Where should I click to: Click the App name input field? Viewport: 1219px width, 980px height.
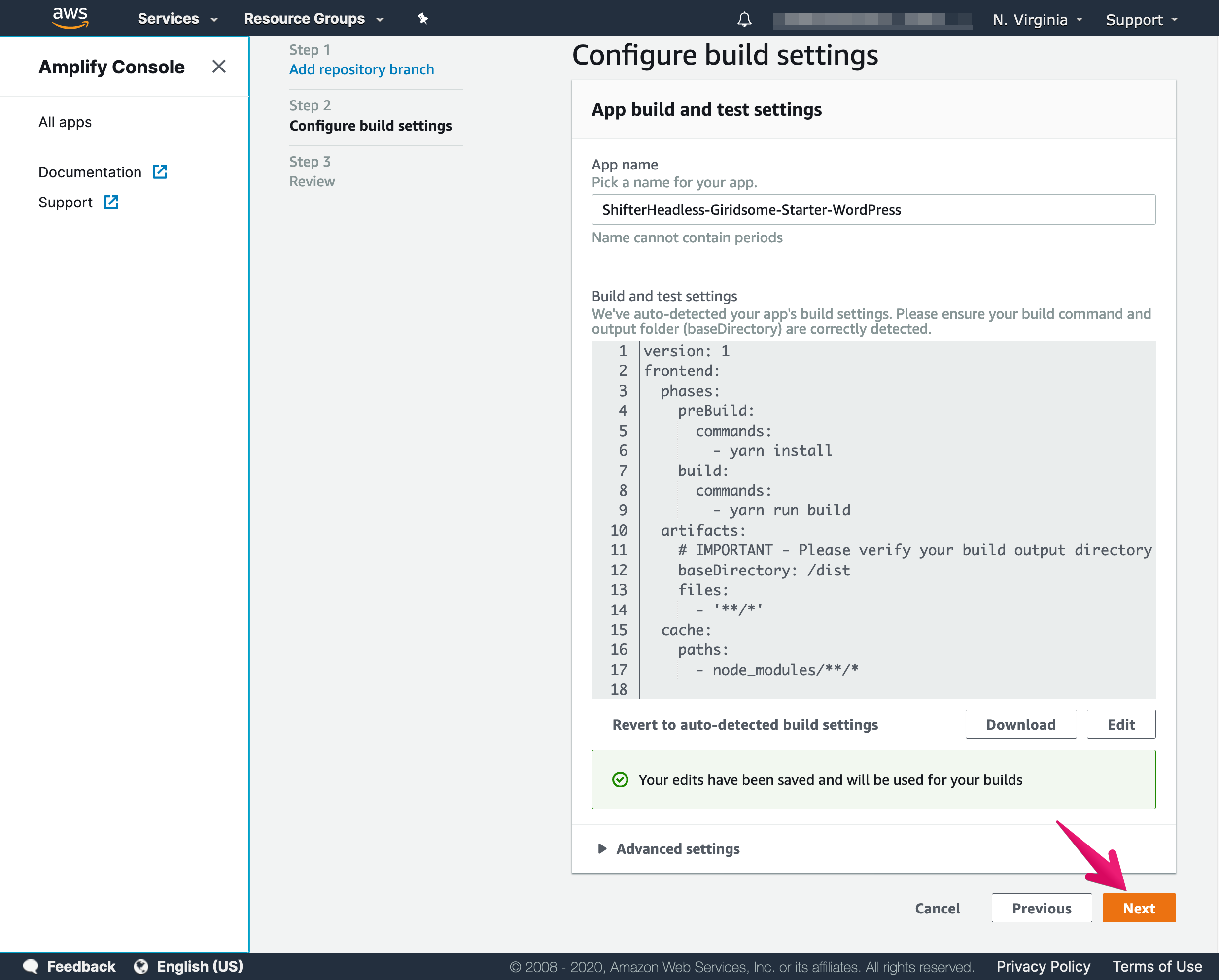873,210
